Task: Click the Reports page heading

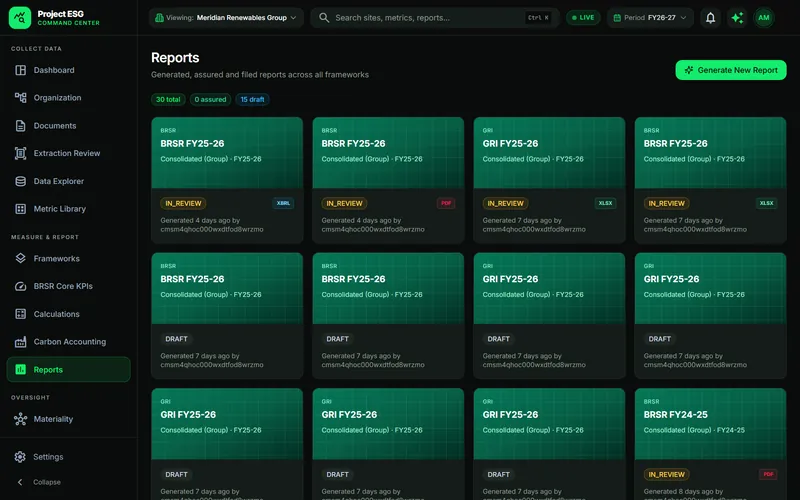Action: click(175, 58)
